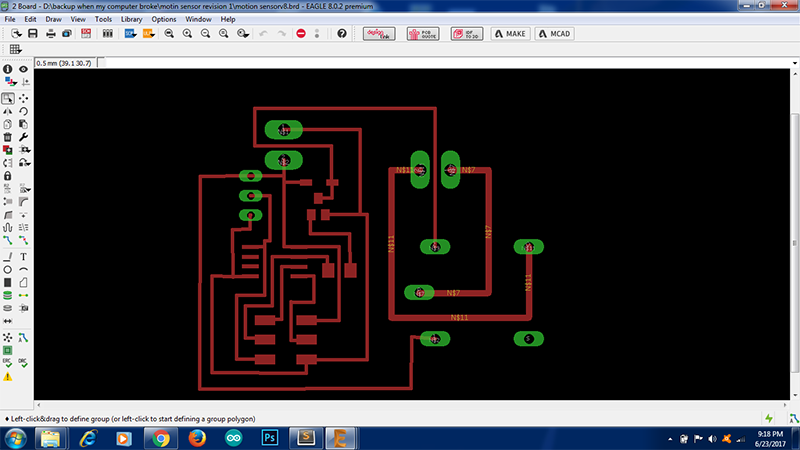
Task: Select the Copy tool
Action: point(8,124)
